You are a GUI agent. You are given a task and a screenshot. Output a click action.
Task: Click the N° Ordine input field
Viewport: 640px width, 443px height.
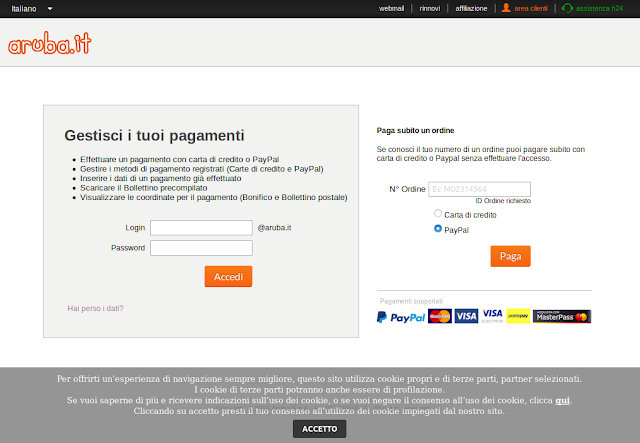coord(479,189)
